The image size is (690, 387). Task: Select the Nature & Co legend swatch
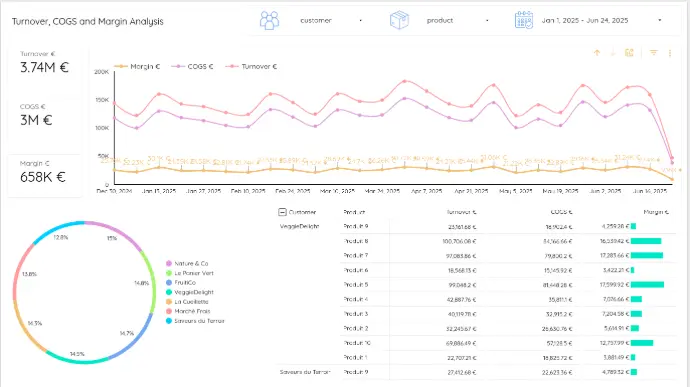[x=169, y=263]
